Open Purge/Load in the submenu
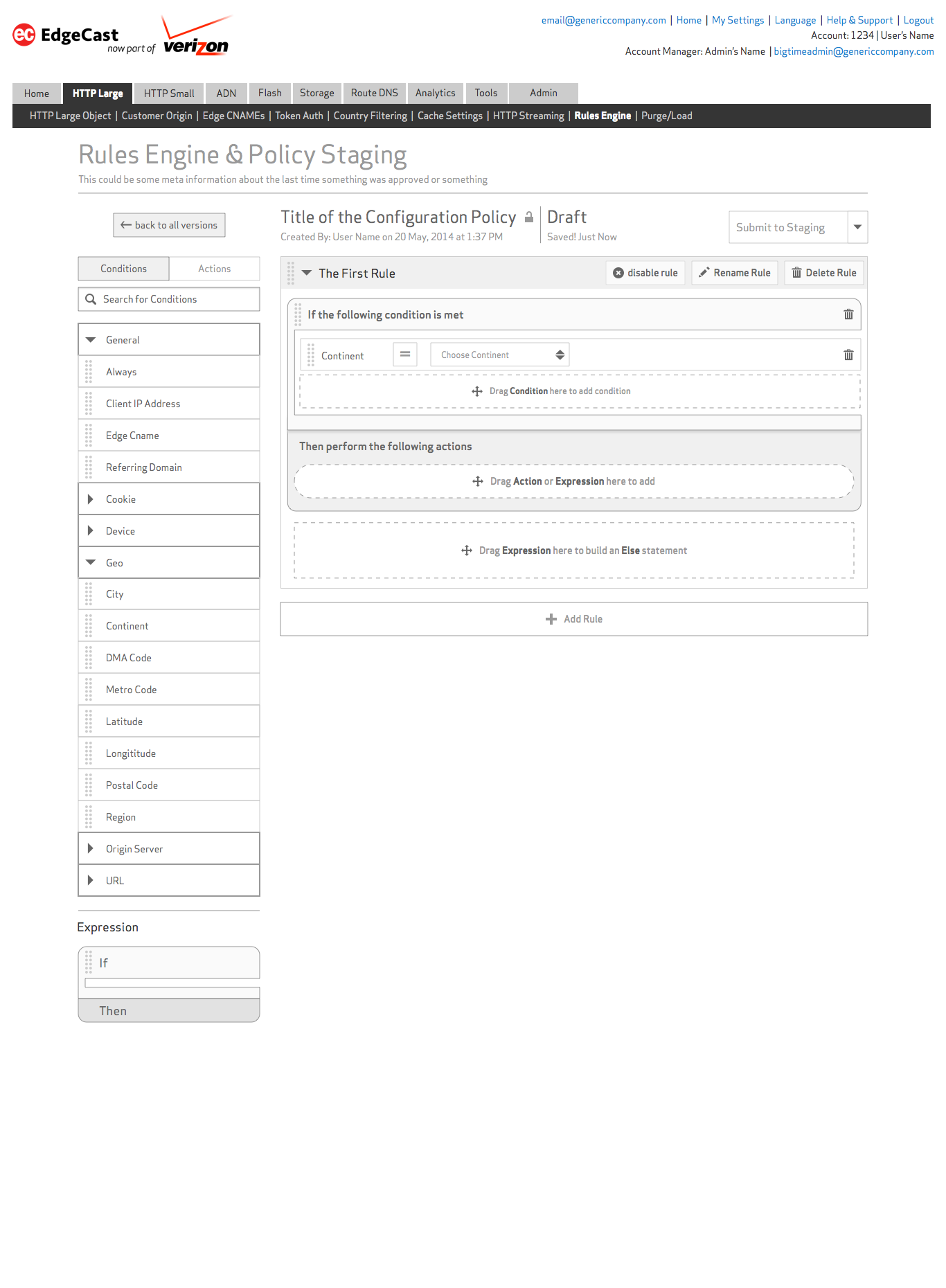This screenshot has width=946, height=1288. [667, 116]
